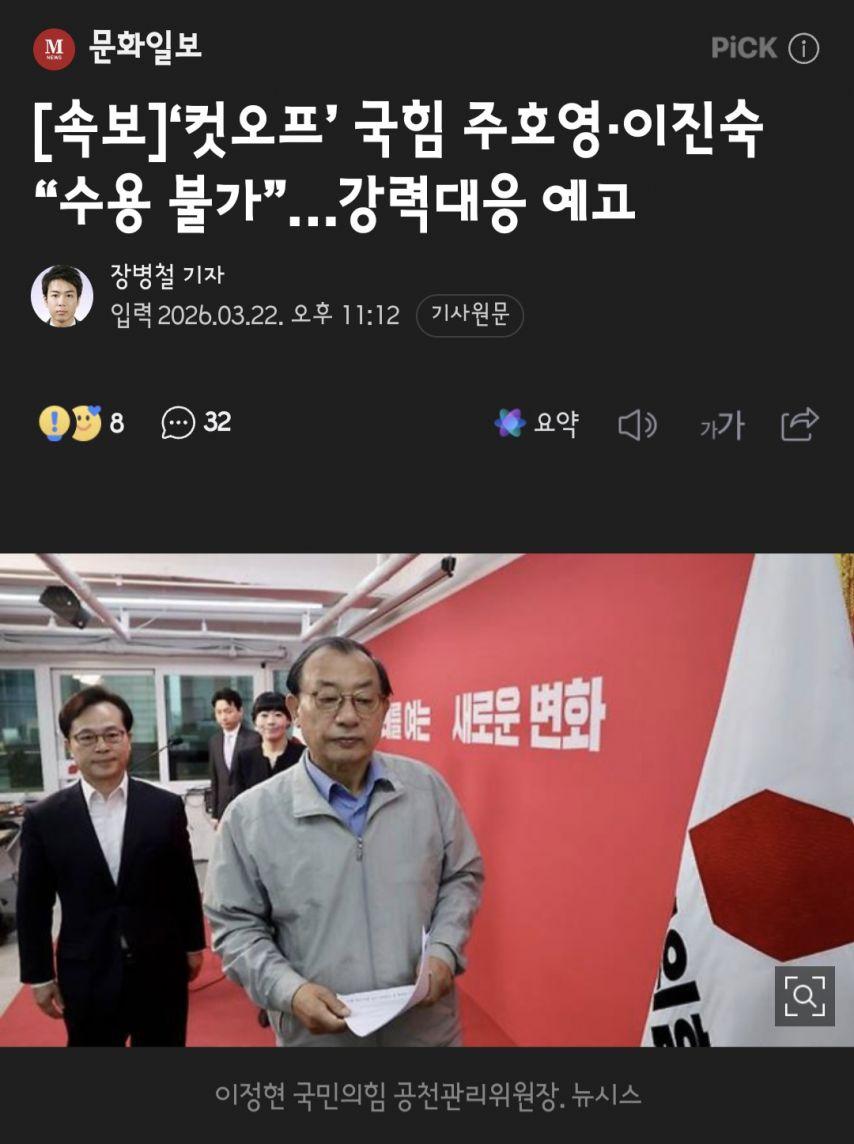Open the 요약 summary label
This screenshot has height=1144, width=854.
(556, 423)
